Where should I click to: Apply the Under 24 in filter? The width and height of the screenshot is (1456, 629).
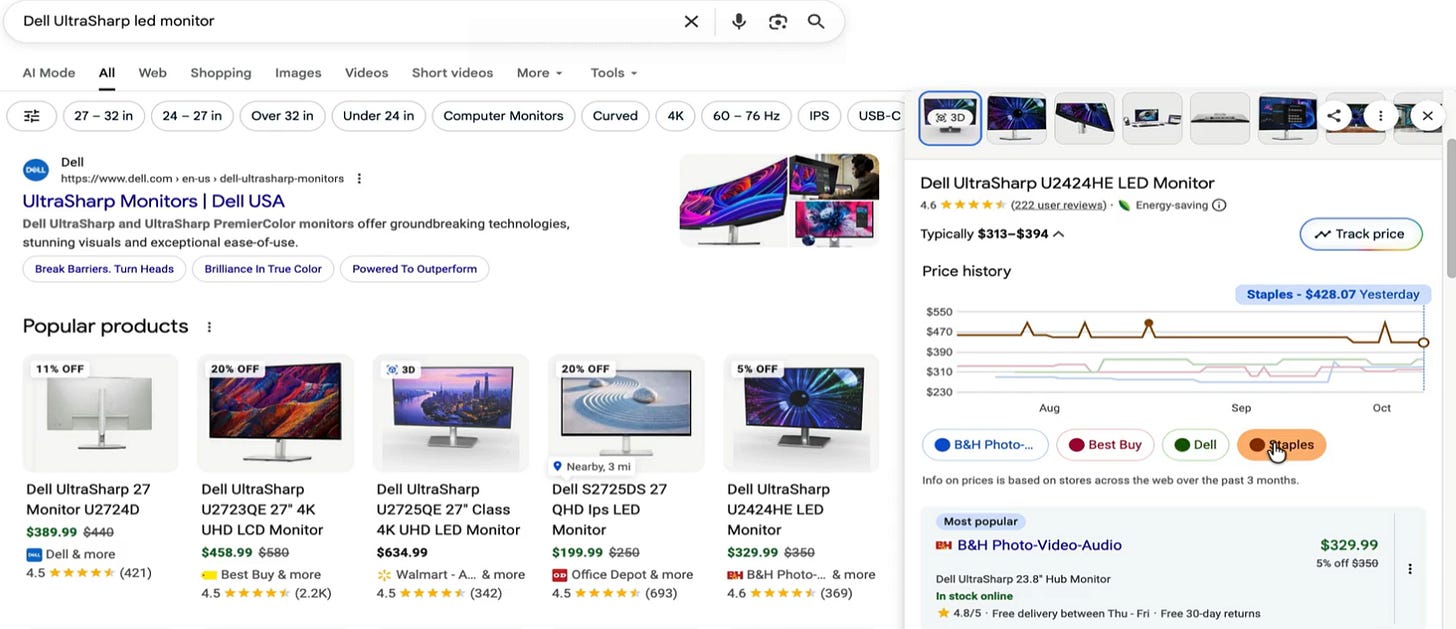point(378,116)
